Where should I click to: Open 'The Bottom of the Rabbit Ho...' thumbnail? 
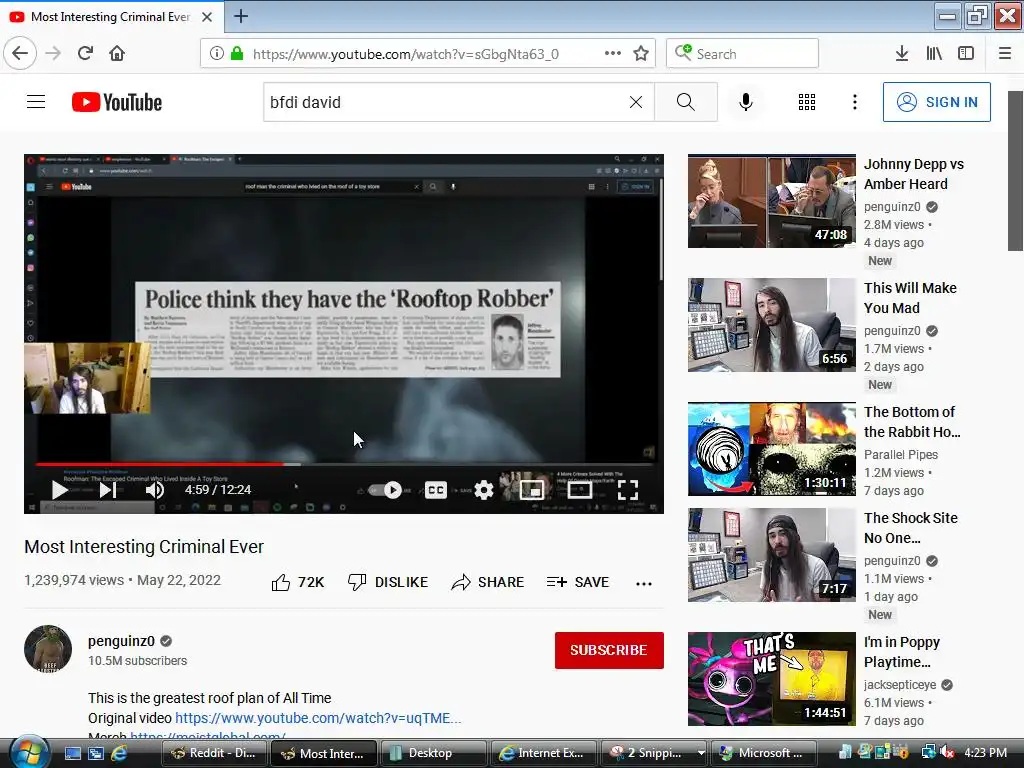coord(771,449)
